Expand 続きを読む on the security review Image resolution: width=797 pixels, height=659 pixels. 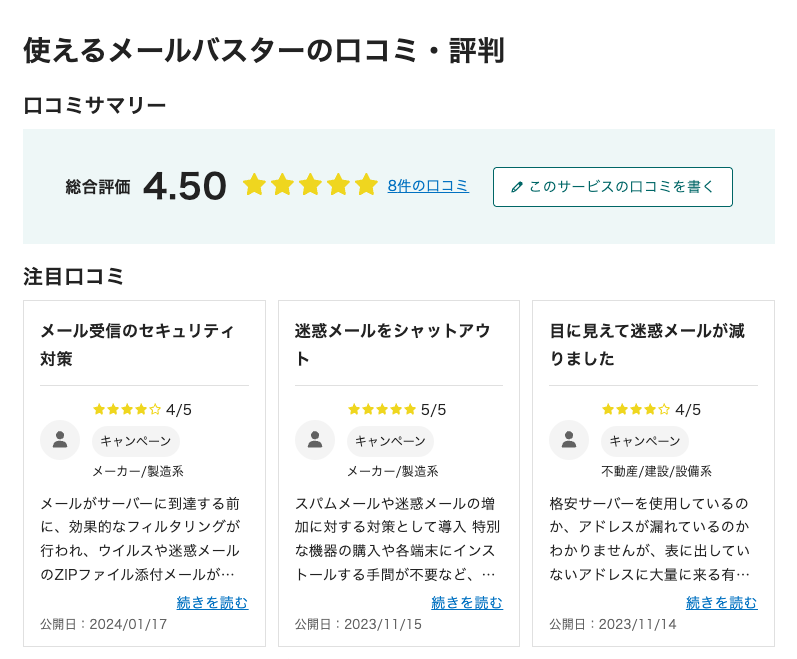tap(212, 602)
